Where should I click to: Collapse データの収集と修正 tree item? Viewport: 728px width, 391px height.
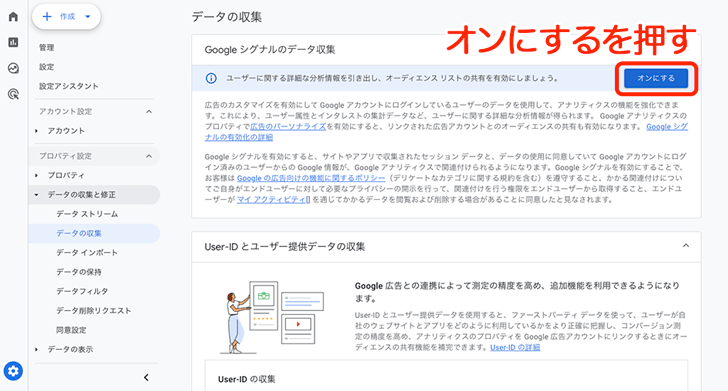pos(36,195)
